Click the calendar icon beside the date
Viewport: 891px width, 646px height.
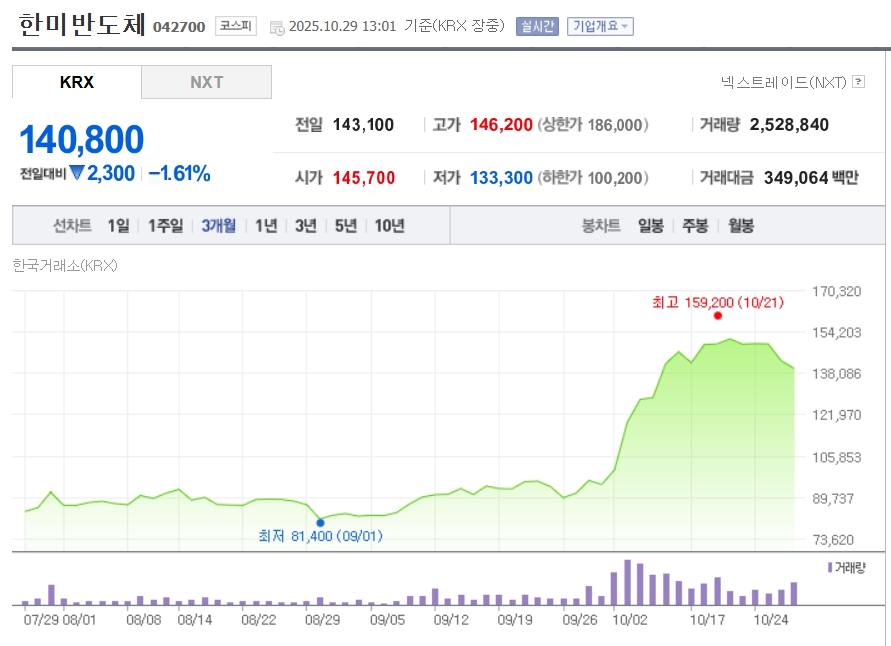[277, 27]
